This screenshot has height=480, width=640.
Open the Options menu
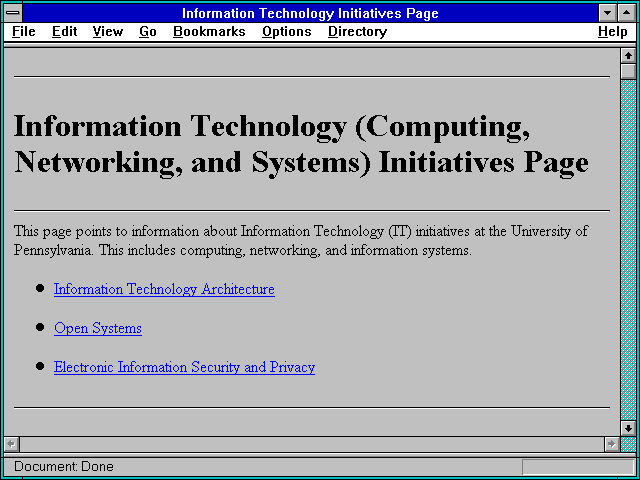click(x=287, y=31)
